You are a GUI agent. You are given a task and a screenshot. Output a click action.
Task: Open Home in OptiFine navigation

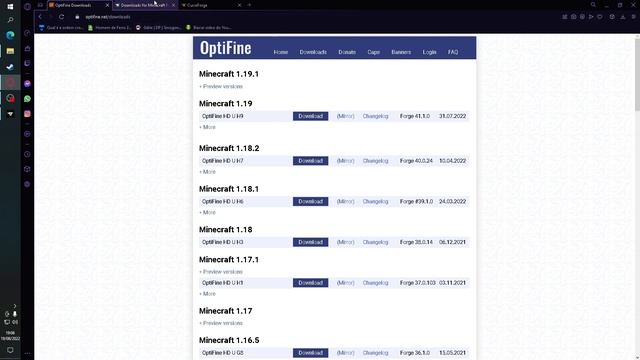pyautogui.click(x=281, y=52)
